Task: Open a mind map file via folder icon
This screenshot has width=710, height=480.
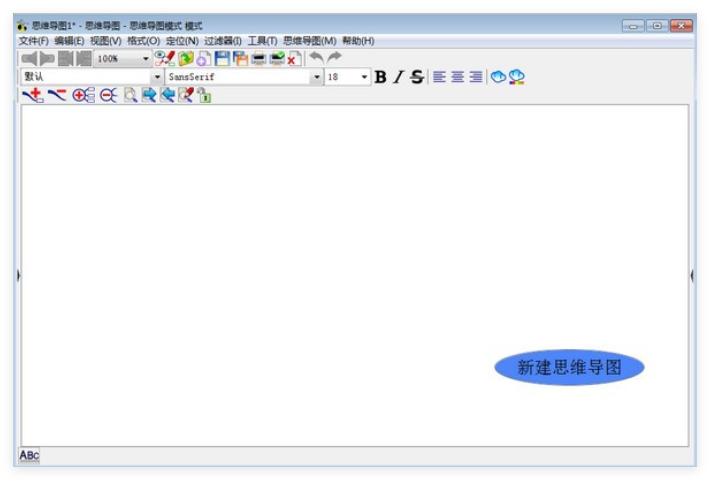Action: click(186, 58)
